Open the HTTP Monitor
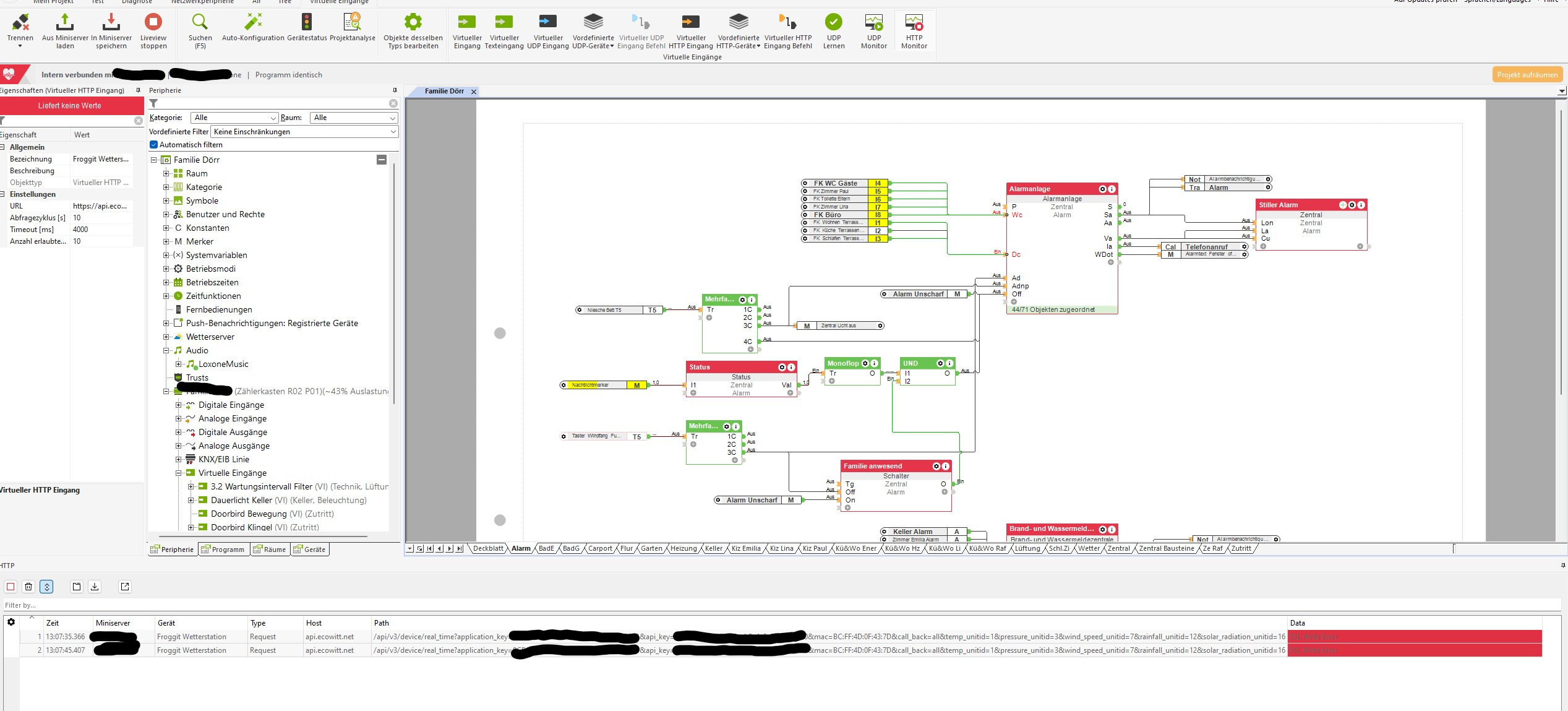1568x711 pixels. 914,30
